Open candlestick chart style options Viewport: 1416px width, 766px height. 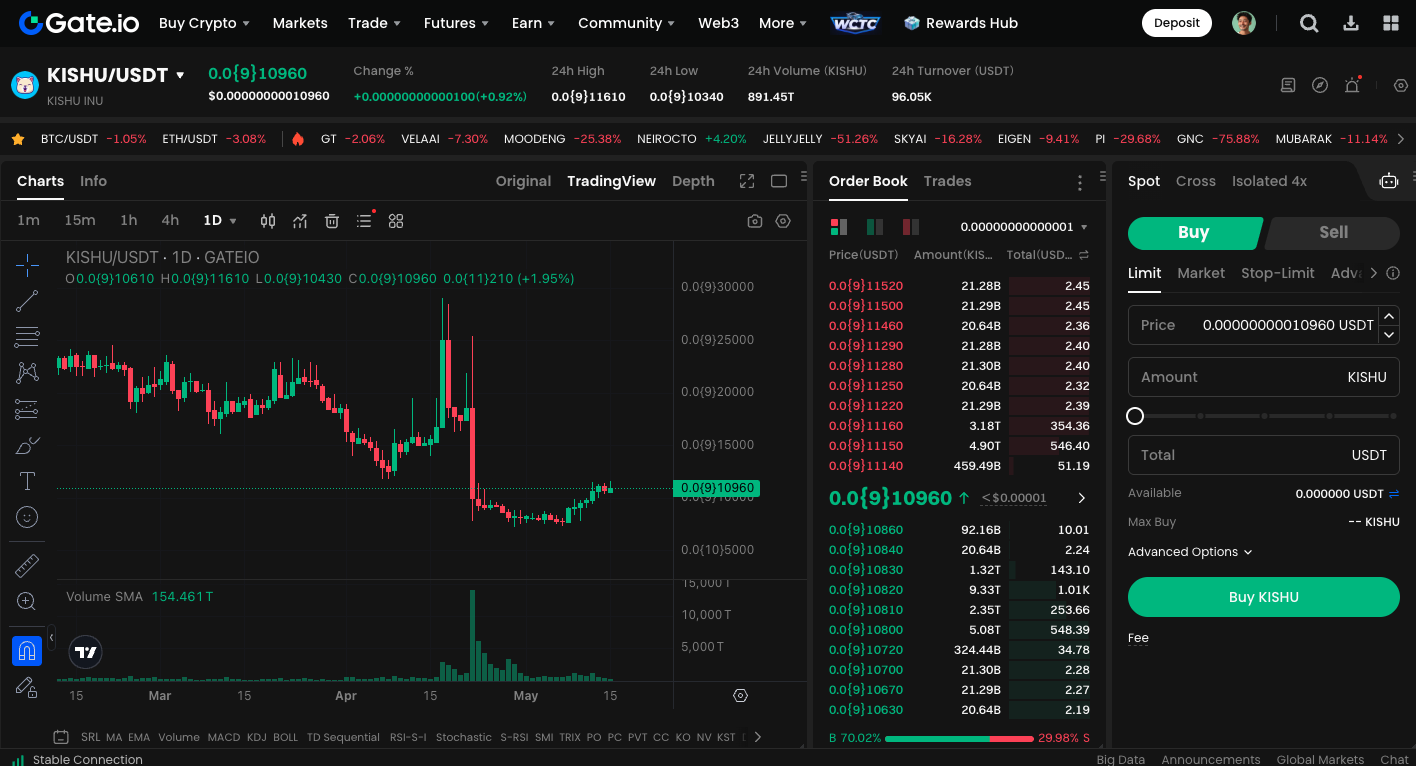[x=268, y=221]
